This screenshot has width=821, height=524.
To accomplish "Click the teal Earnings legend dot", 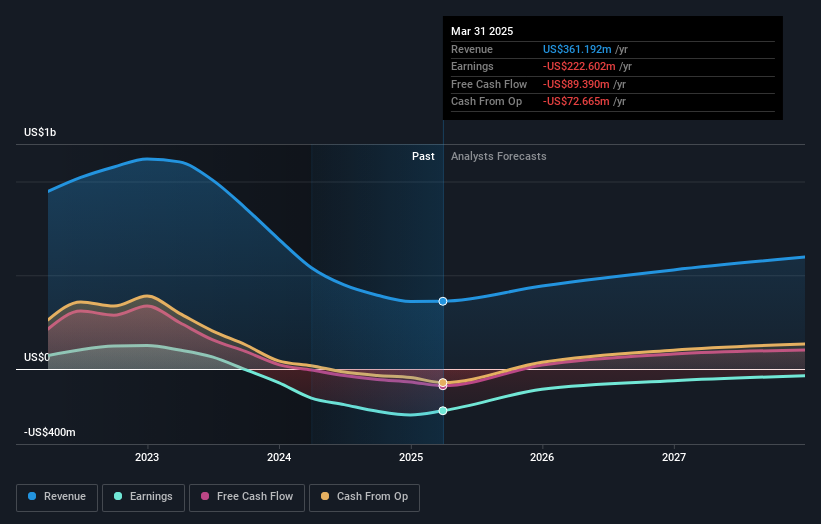I will (118, 496).
